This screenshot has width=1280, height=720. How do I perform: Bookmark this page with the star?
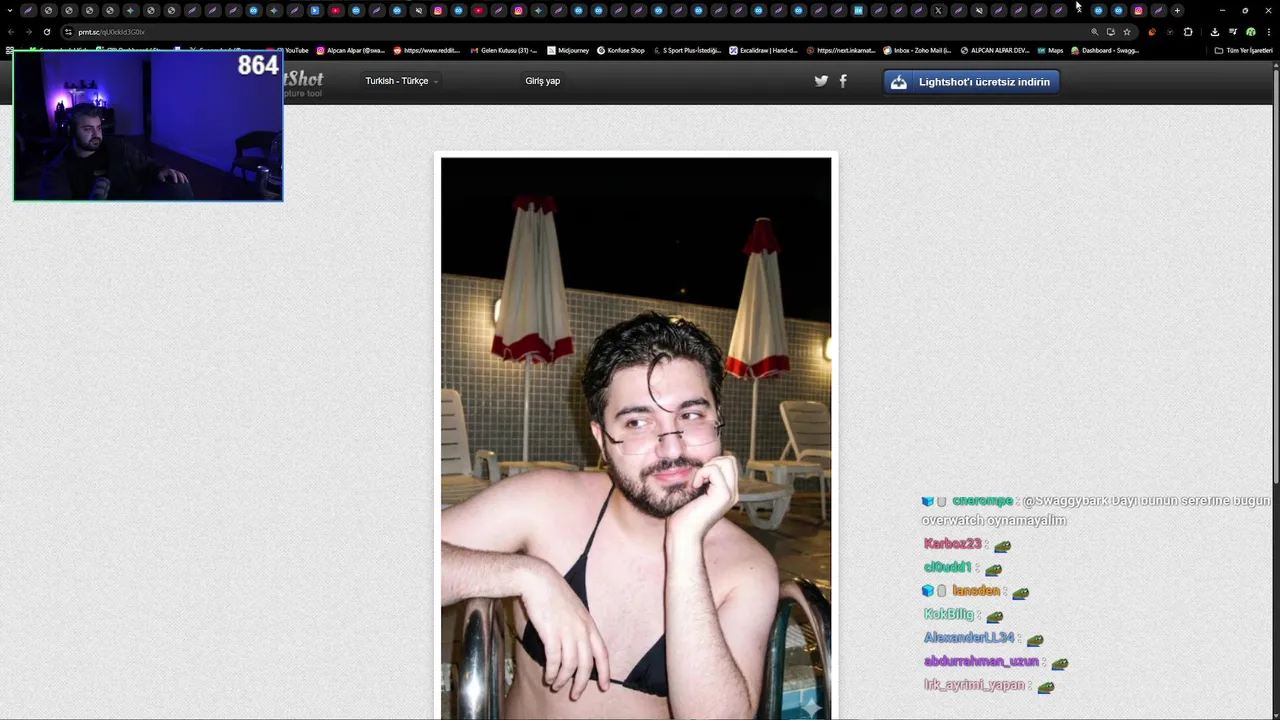1127,32
